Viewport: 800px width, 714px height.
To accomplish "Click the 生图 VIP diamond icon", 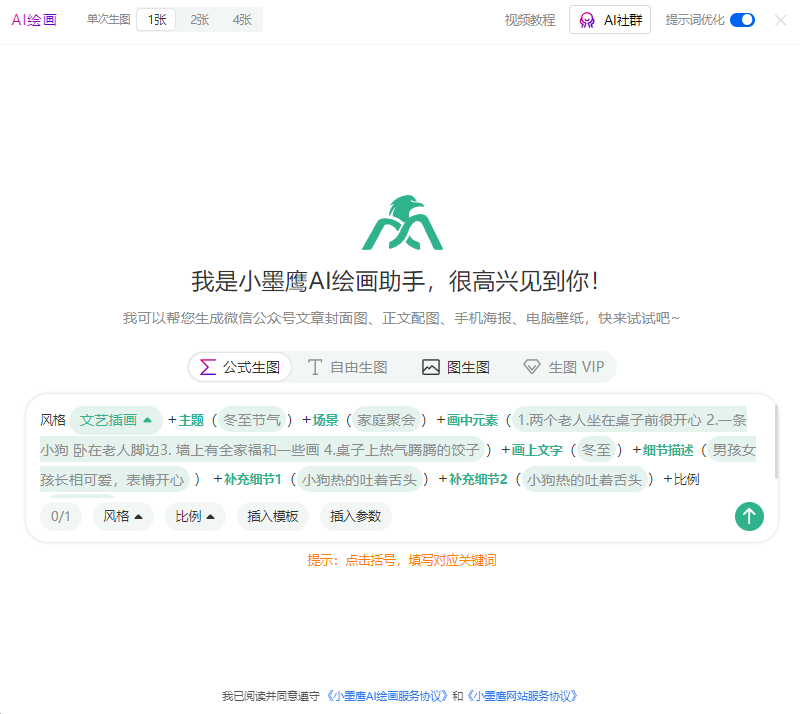I will [x=532, y=367].
